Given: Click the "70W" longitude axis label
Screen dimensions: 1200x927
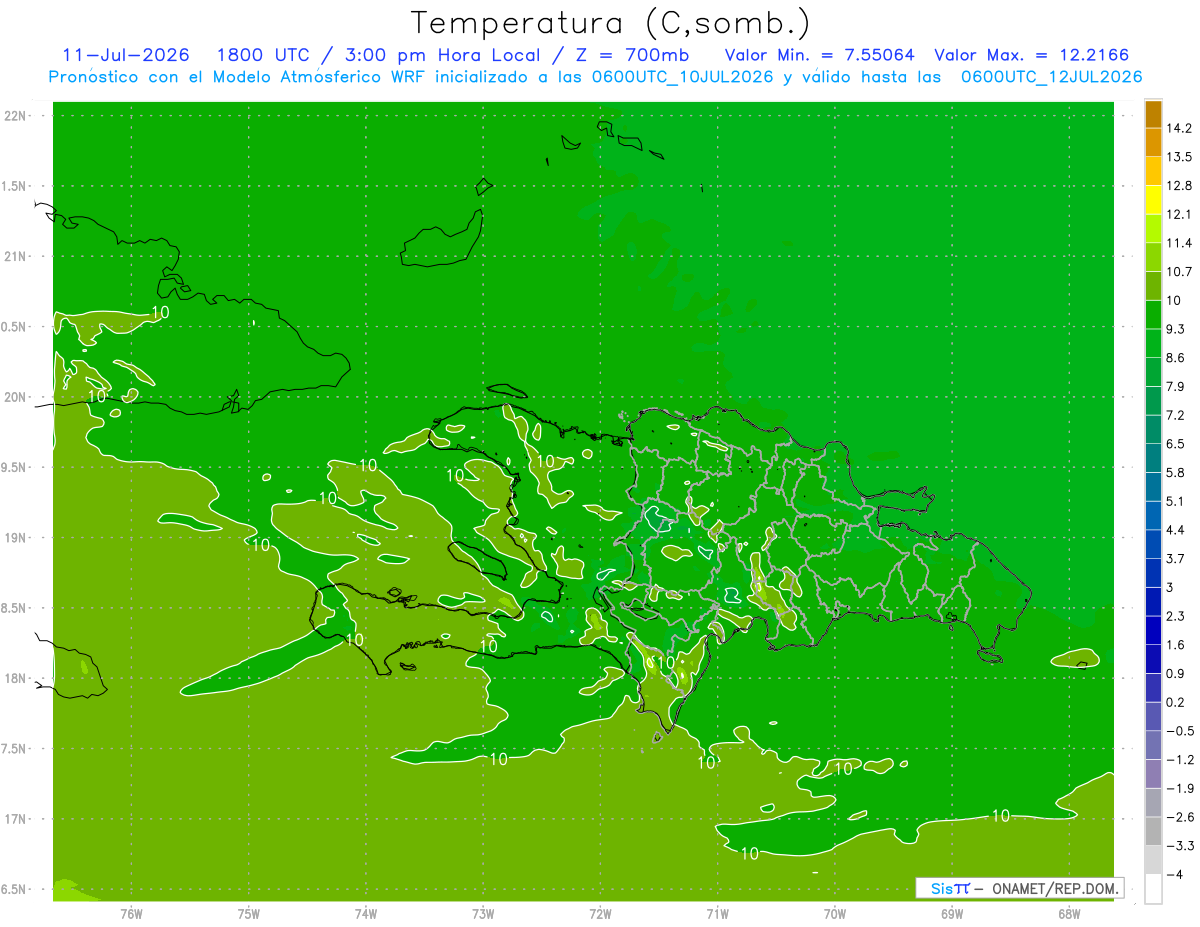Looking at the screenshot, I should [835, 913].
